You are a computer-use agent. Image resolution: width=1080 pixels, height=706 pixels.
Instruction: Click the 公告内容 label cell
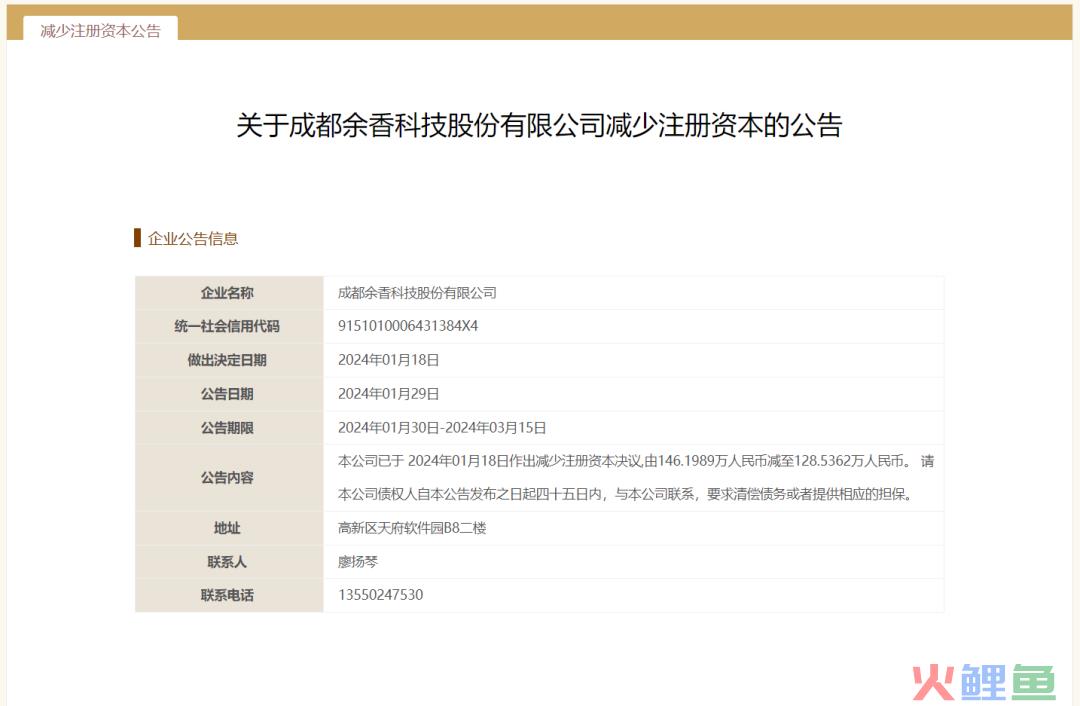coord(228,478)
